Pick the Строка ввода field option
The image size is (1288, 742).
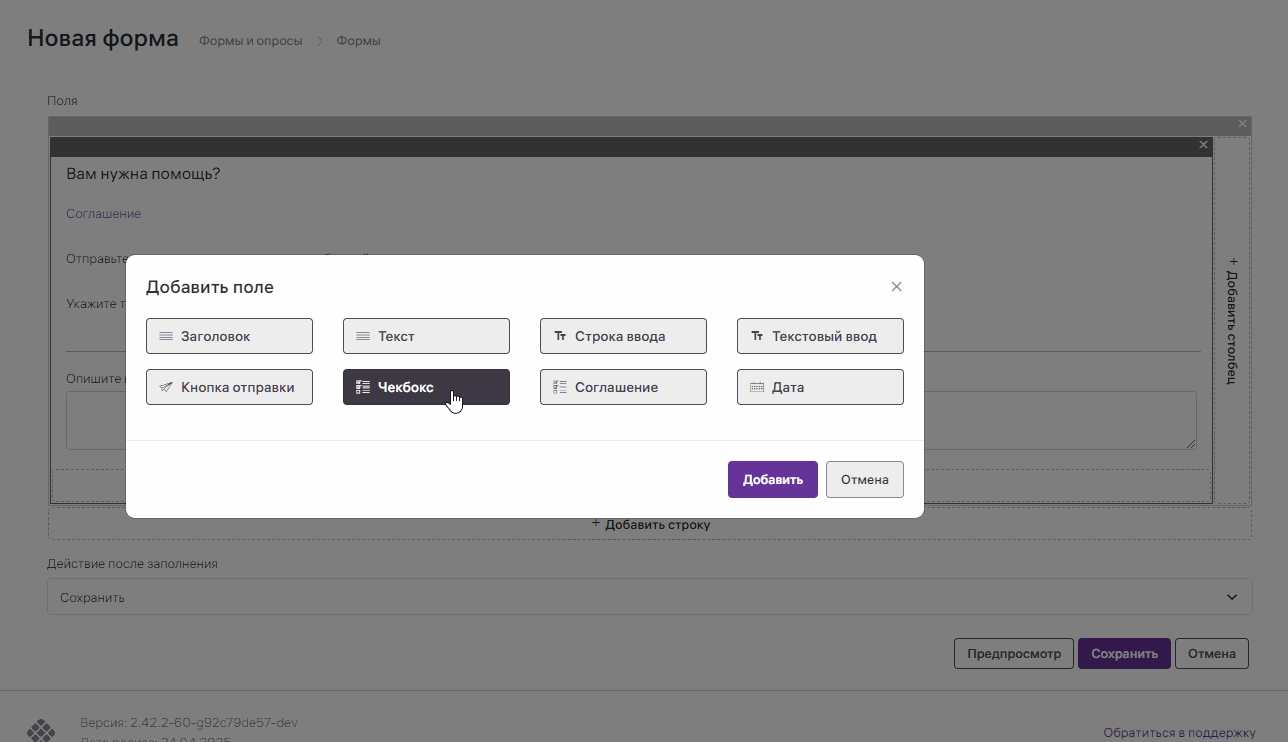pos(623,337)
